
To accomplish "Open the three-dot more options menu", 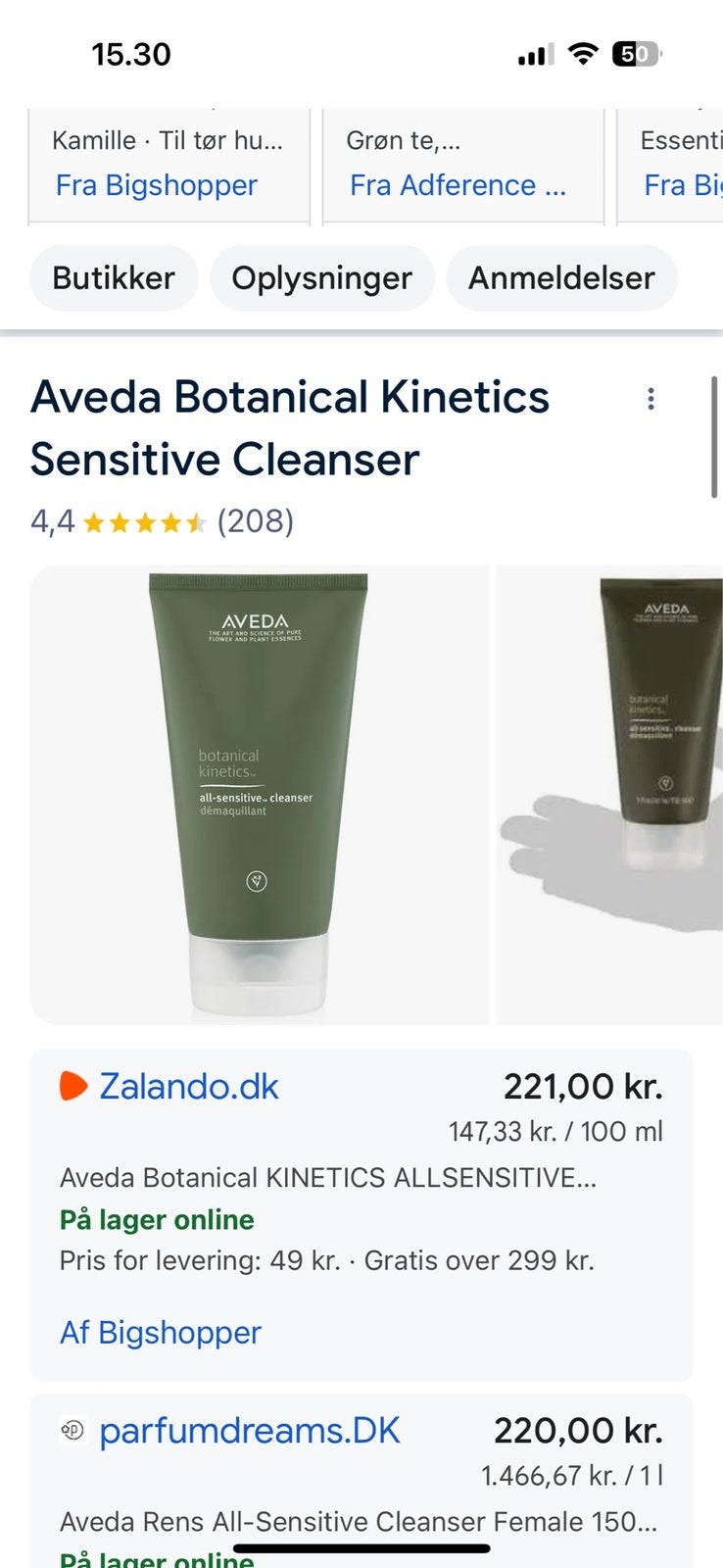I will click(x=651, y=399).
